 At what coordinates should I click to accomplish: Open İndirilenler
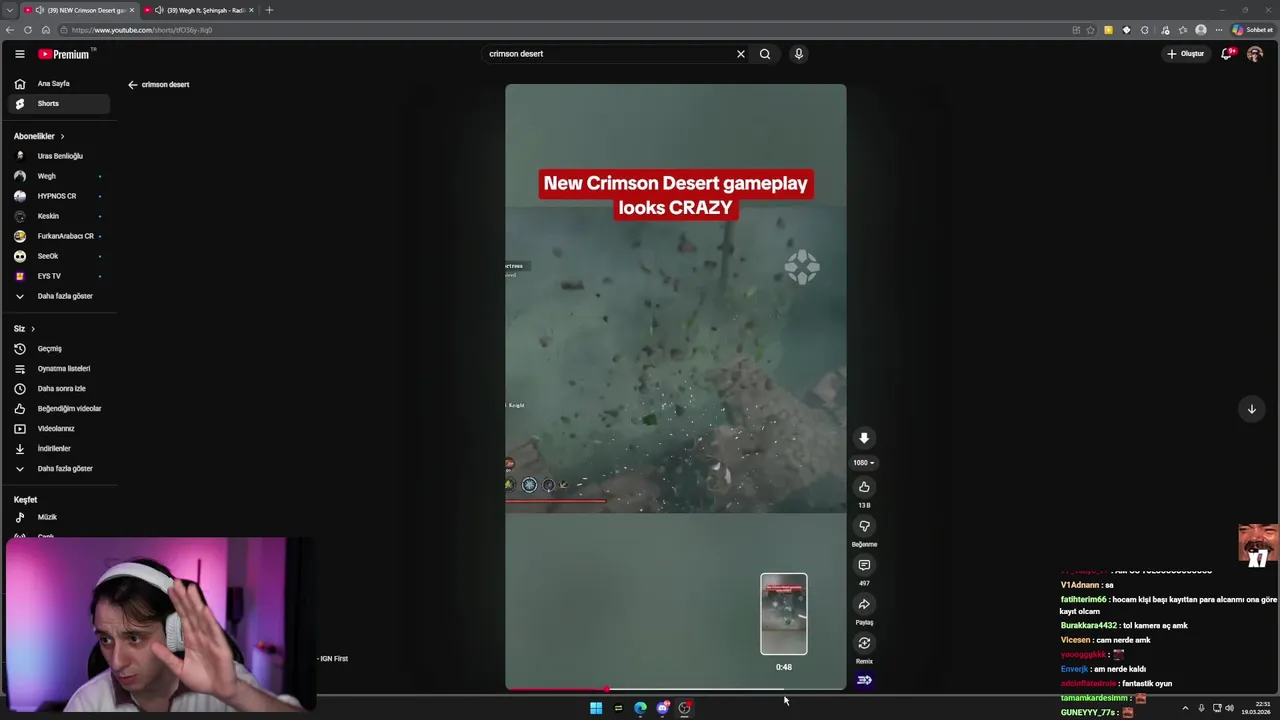pyautogui.click(x=58, y=449)
